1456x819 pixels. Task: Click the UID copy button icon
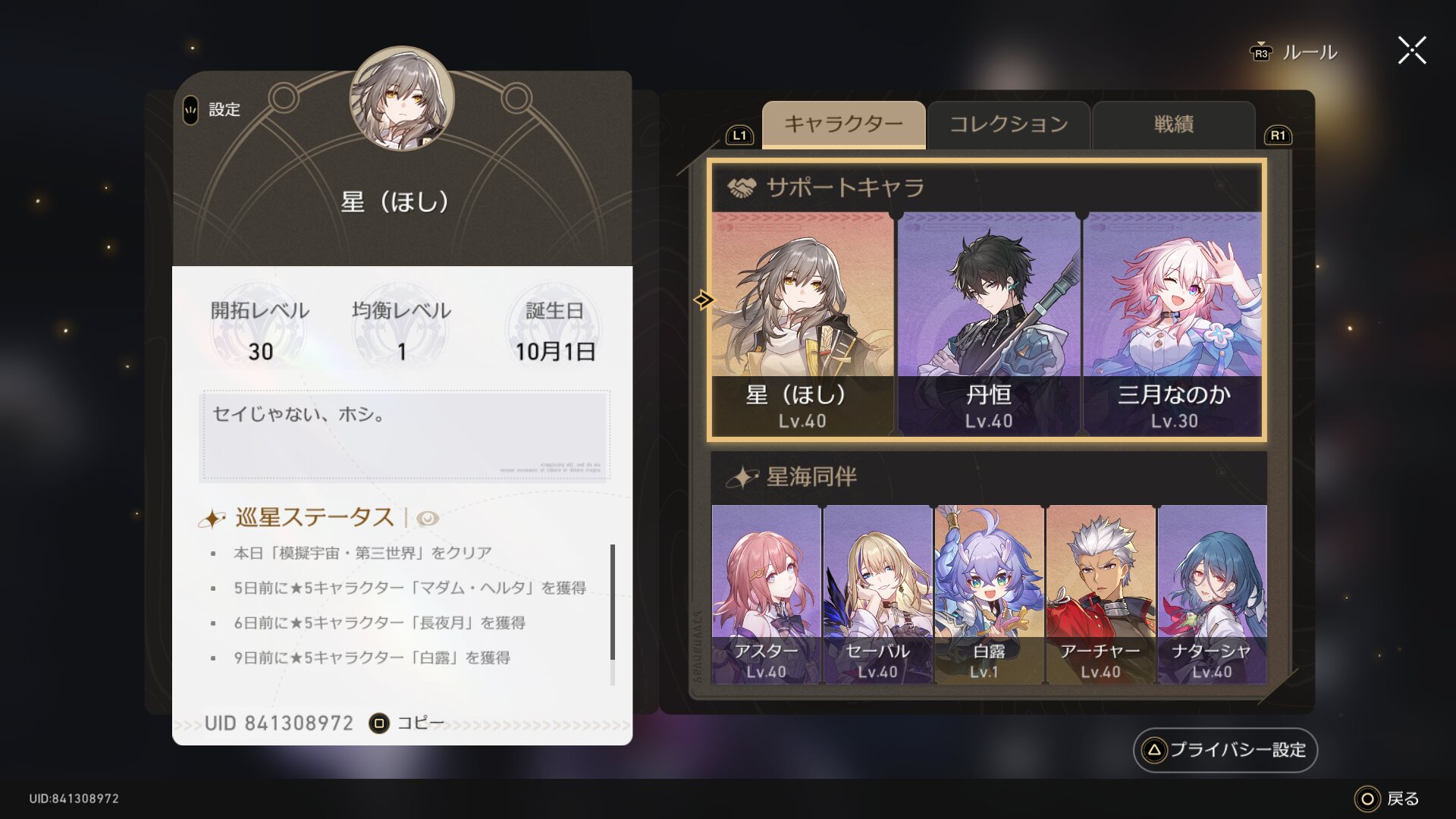378,723
